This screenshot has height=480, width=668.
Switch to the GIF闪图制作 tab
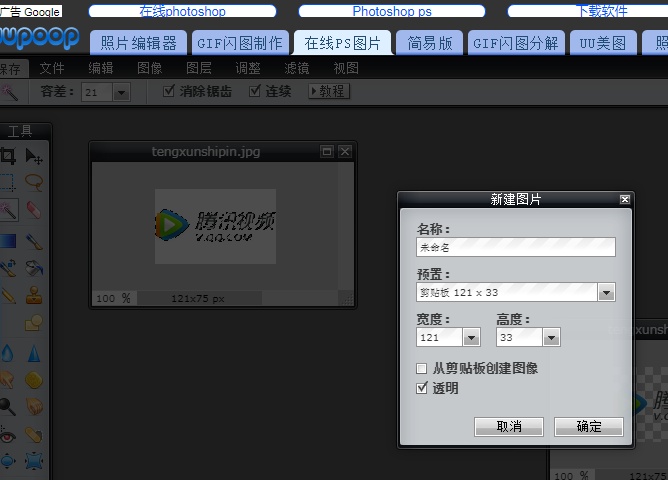240,43
